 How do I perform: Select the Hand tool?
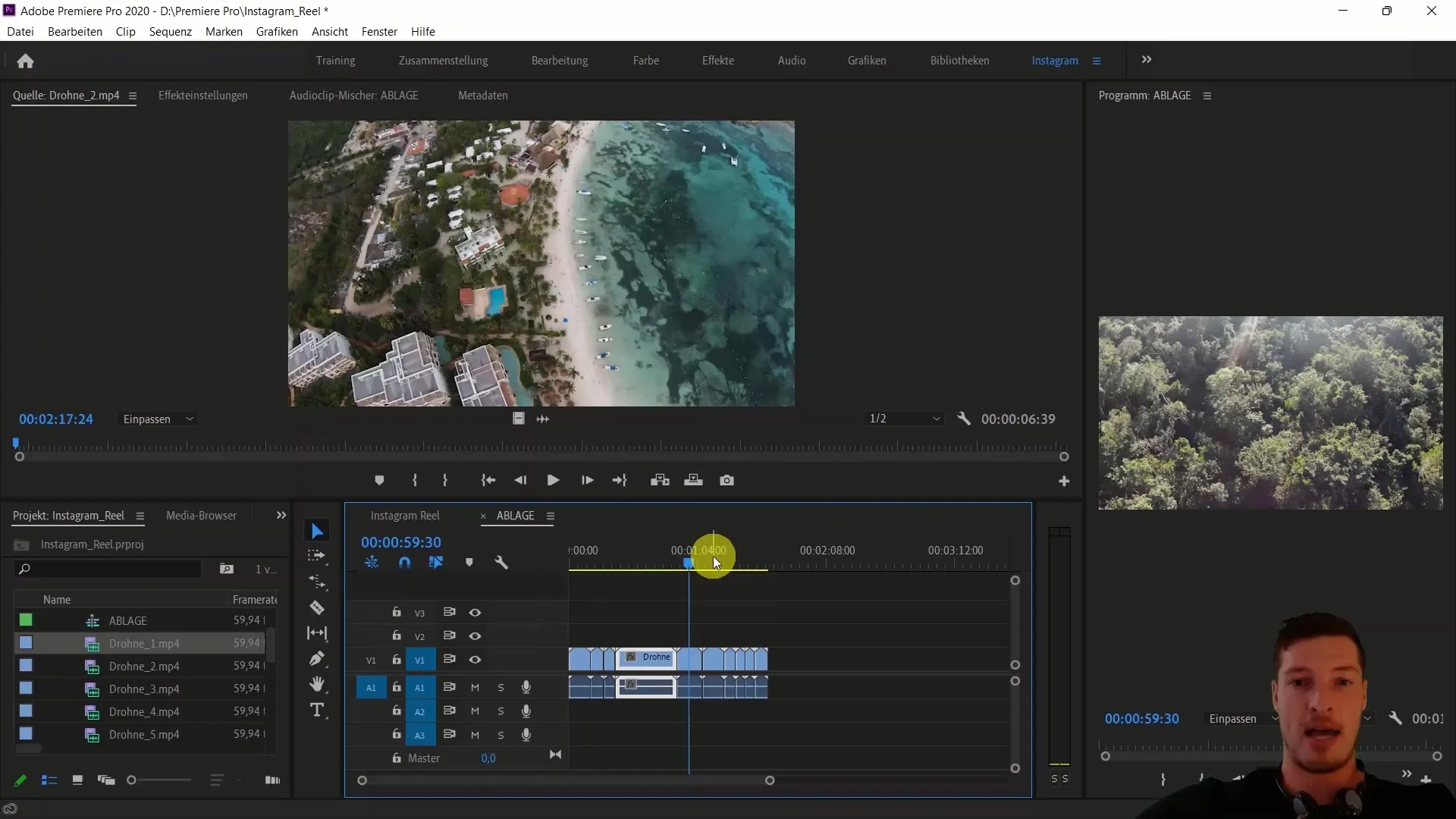[317, 684]
